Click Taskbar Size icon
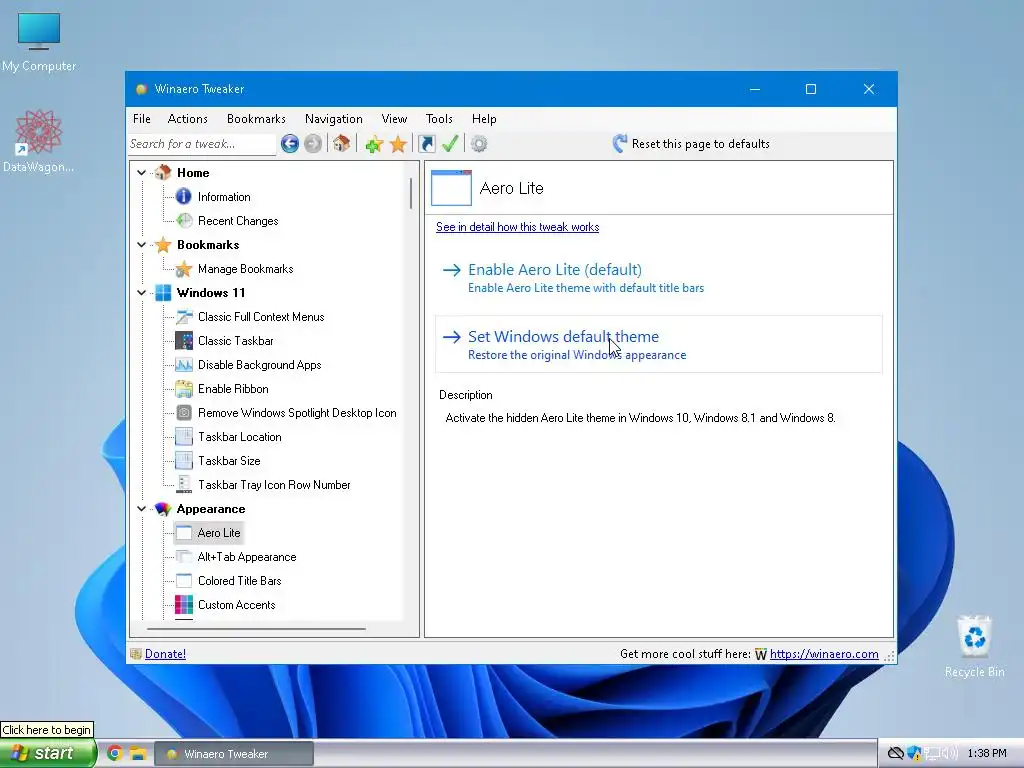Image resolution: width=1024 pixels, height=768 pixels. tap(184, 460)
